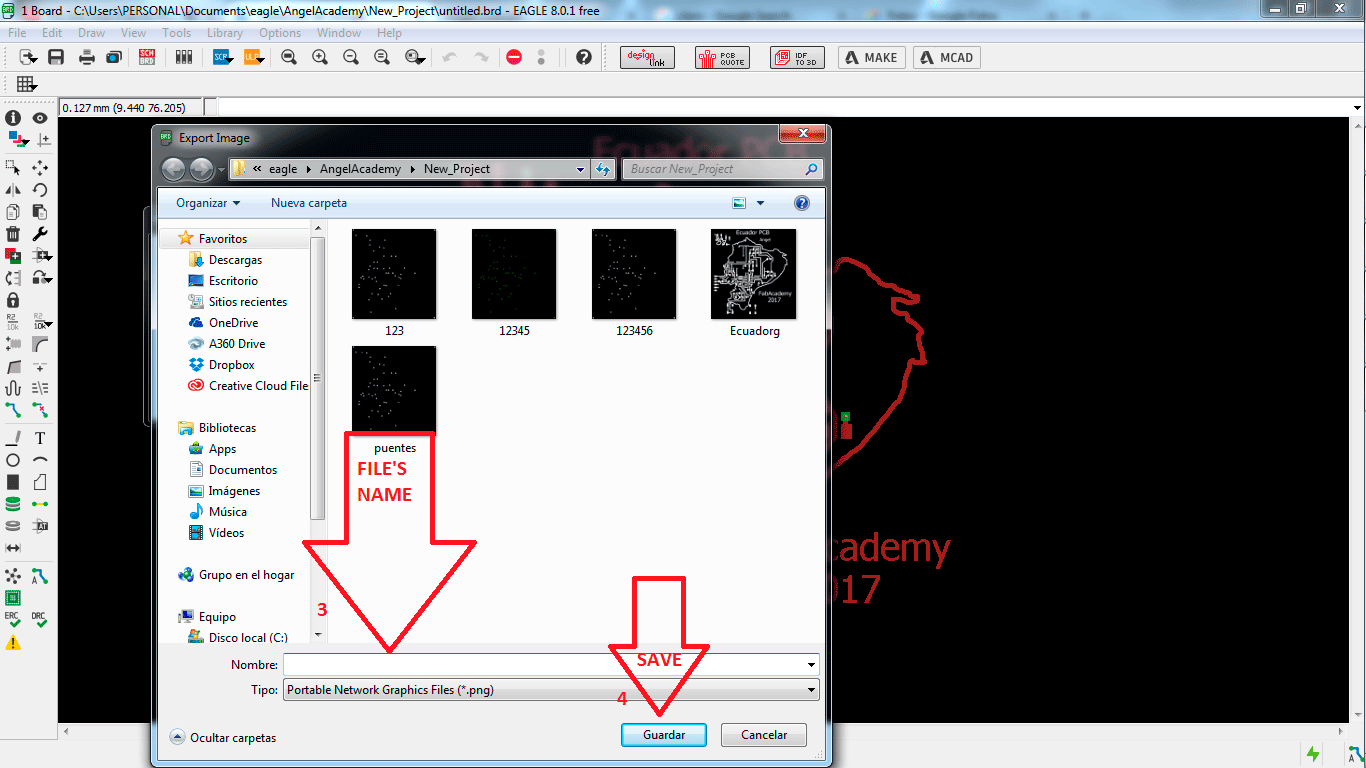Click the MAKE button
Viewport: 1366px width, 768px height.
[872, 58]
